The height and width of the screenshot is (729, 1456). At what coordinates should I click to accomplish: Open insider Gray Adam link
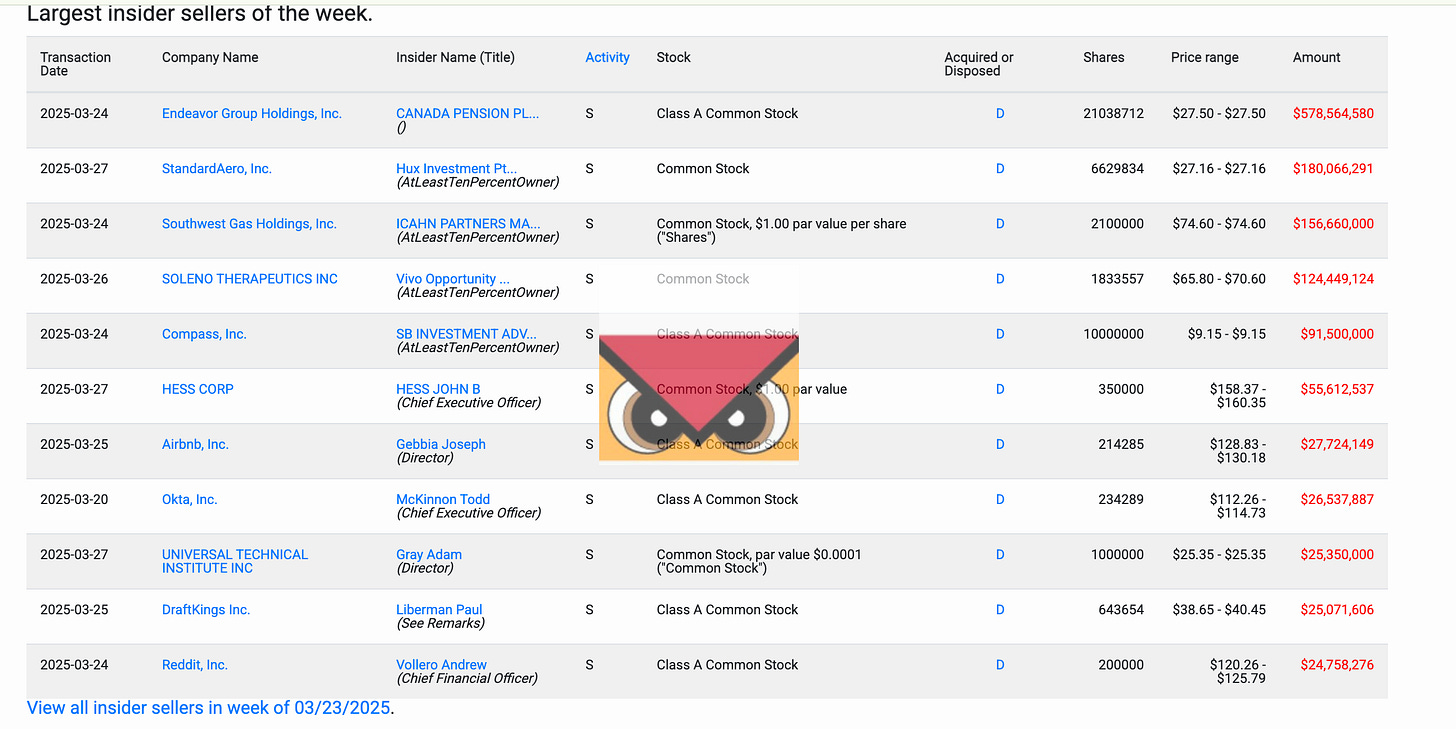[x=429, y=554]
